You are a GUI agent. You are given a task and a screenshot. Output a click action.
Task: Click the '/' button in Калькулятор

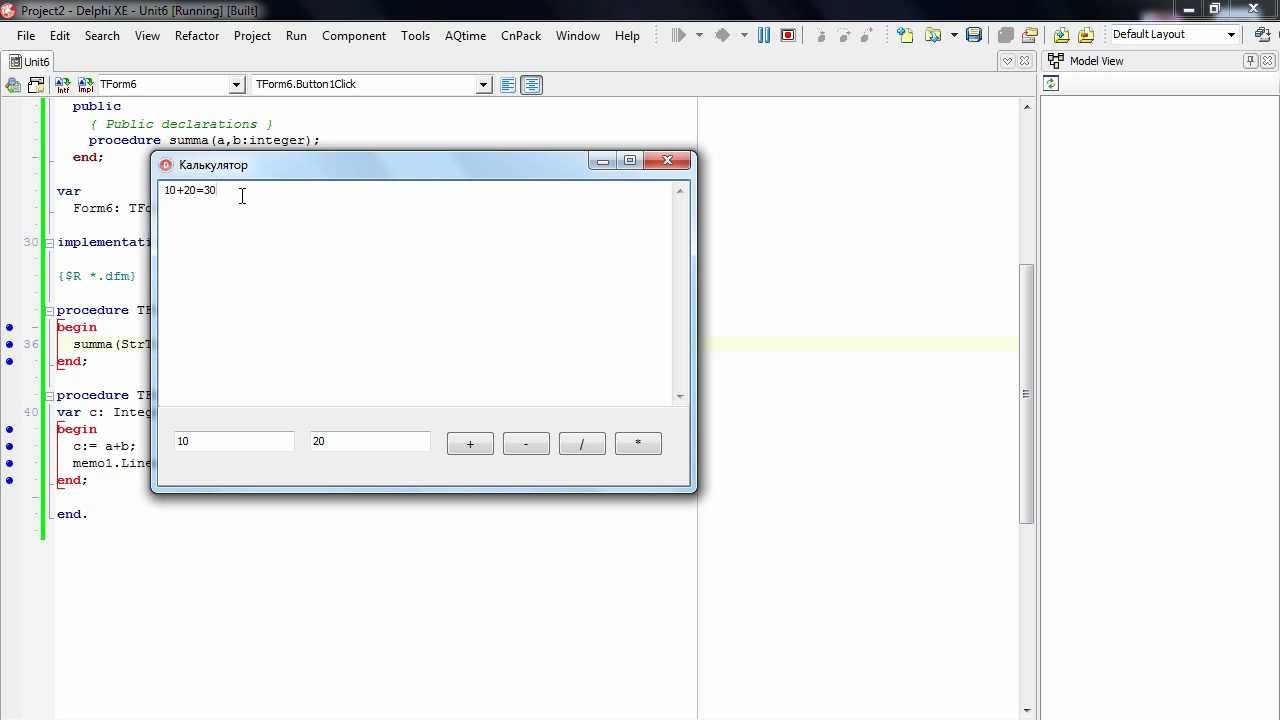click(x=582, y=443)
